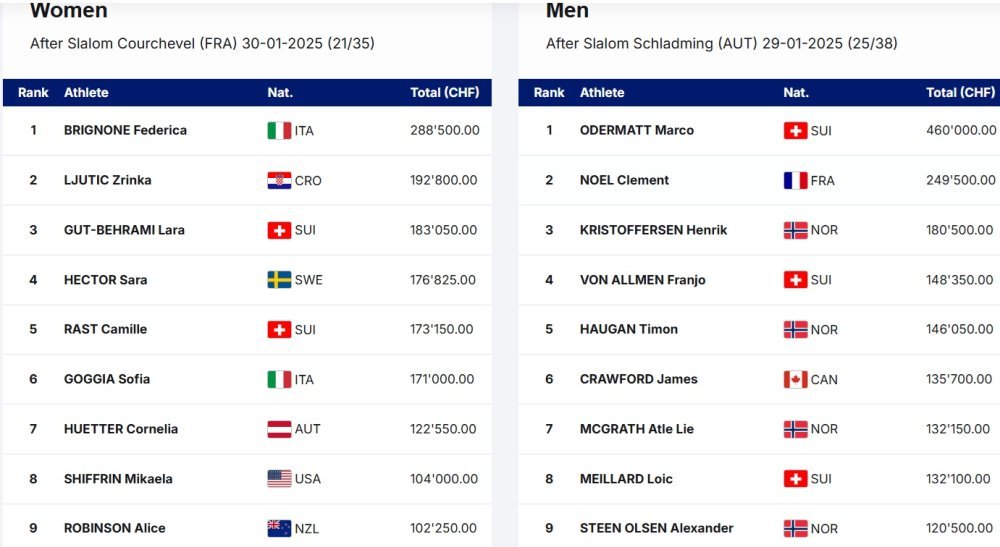The width and height of the screenshot is (1000, 547).
Task: Click the France flag next to NOEL Clement
Action: coord(795,180)
